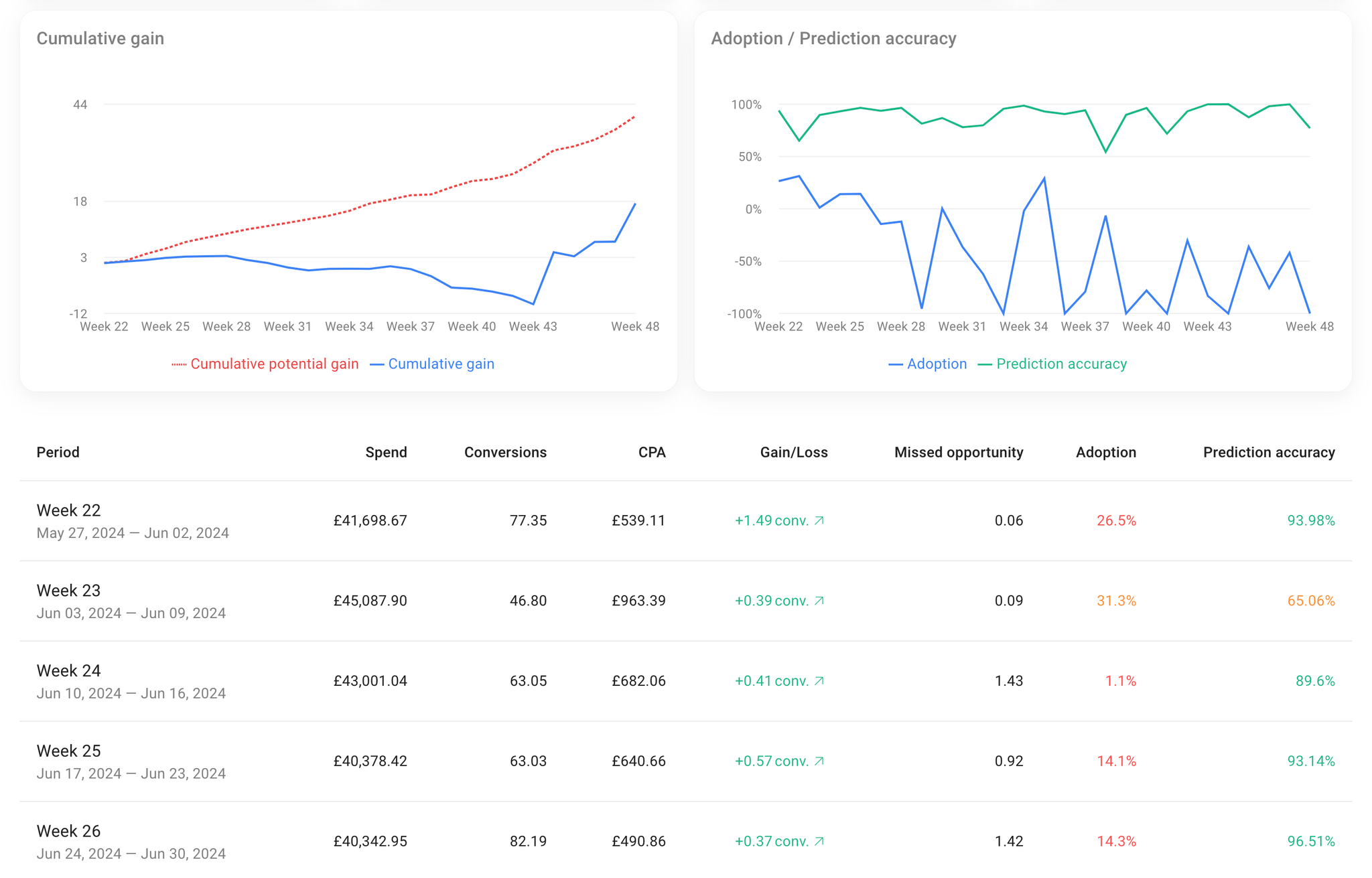1372x878 pixels.
Task: Click the spend value £43,001.04
Action: pyautogui.click(x=370, y=681)
